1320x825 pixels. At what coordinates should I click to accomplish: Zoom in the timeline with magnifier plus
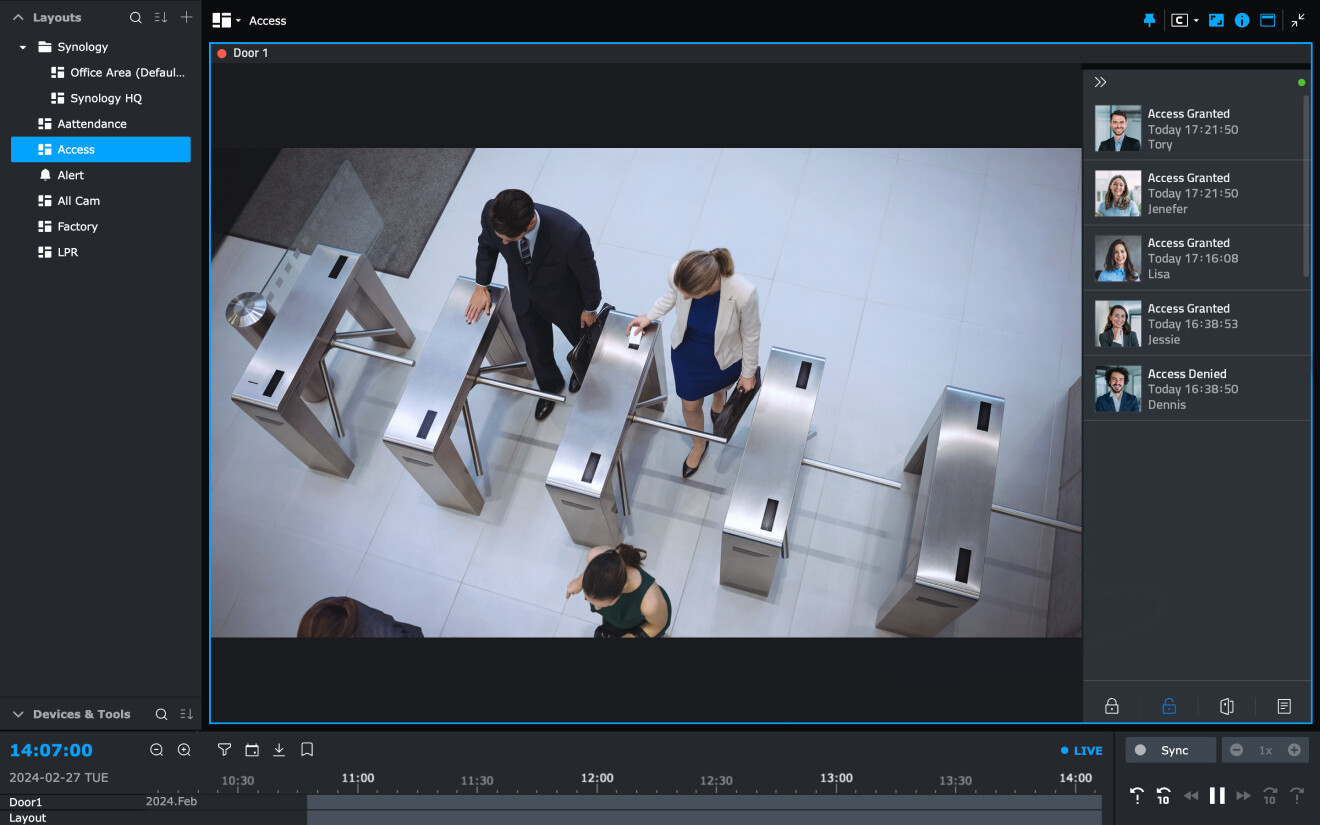click(184, 750)
